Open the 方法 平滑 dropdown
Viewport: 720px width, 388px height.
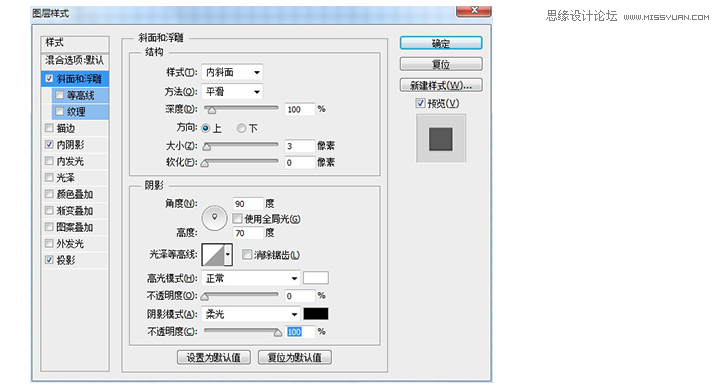pos(232,92)
